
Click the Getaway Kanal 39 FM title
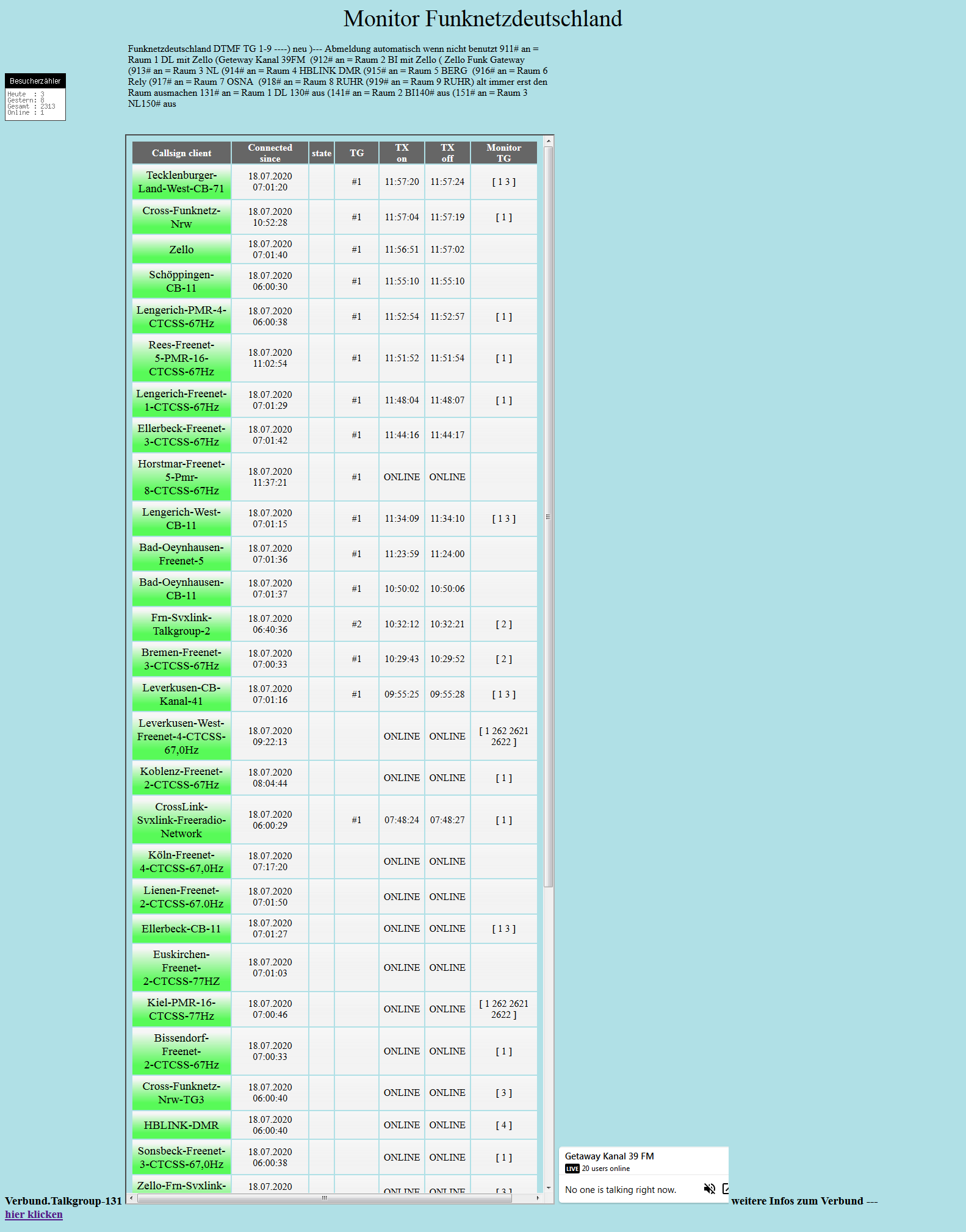pos(609,1156)
